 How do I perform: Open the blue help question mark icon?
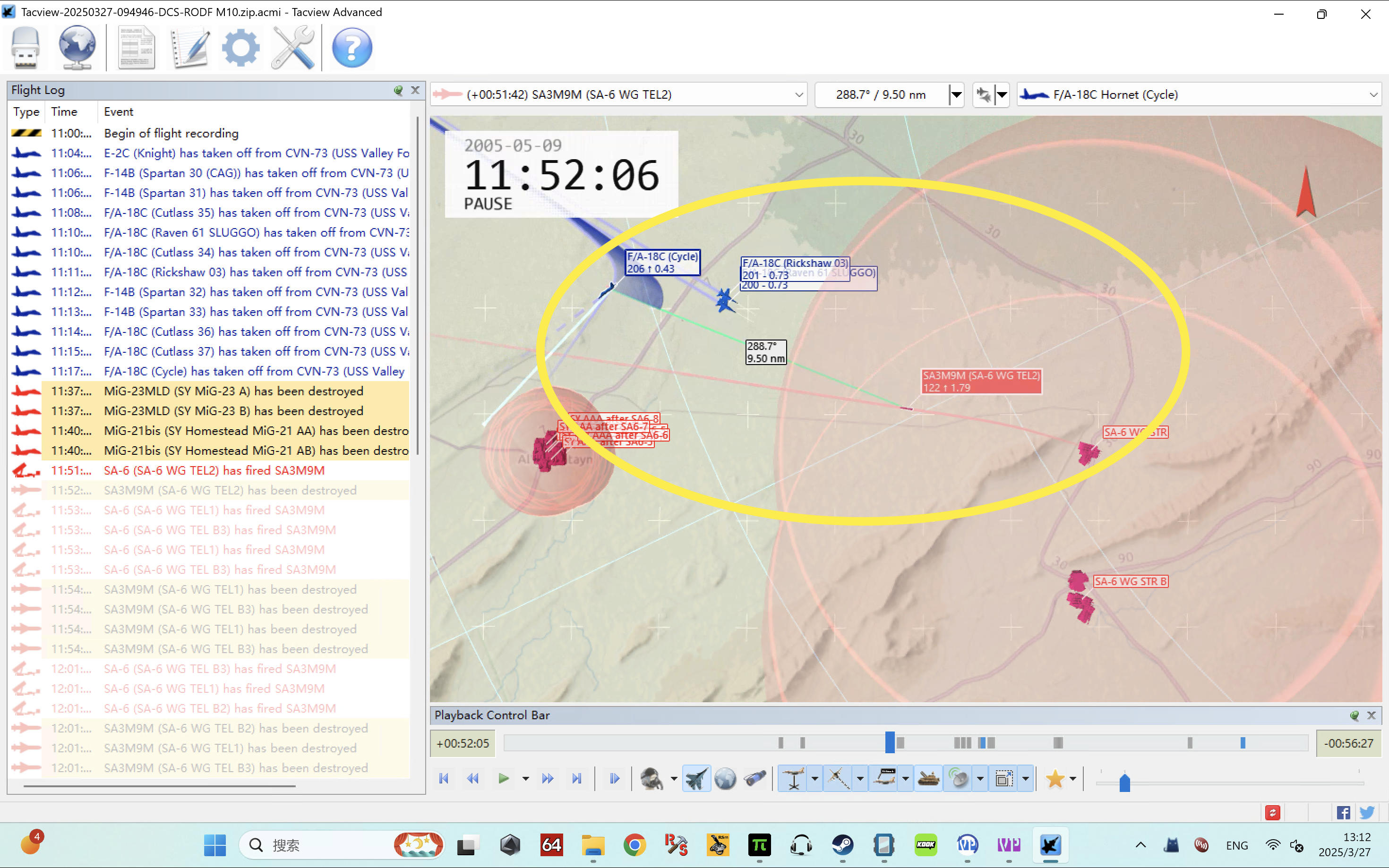352,48
